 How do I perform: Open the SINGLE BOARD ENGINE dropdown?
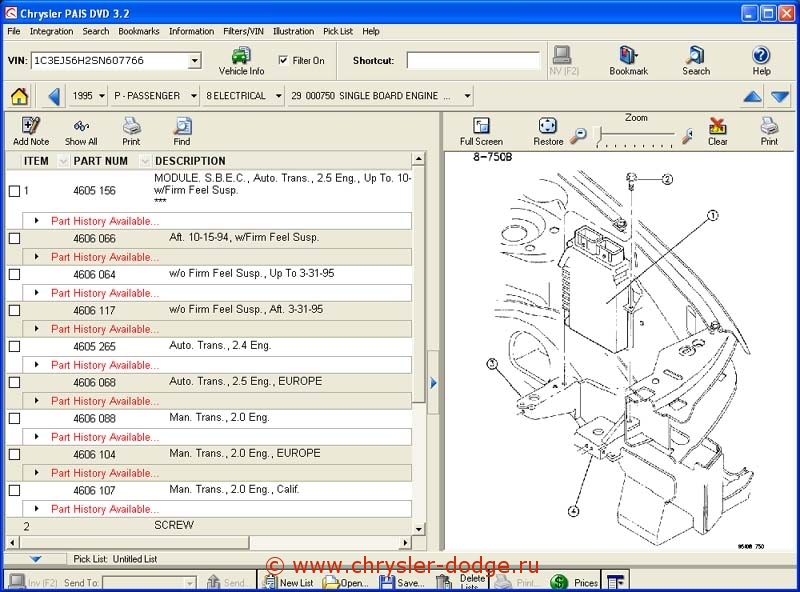point(467,96)
